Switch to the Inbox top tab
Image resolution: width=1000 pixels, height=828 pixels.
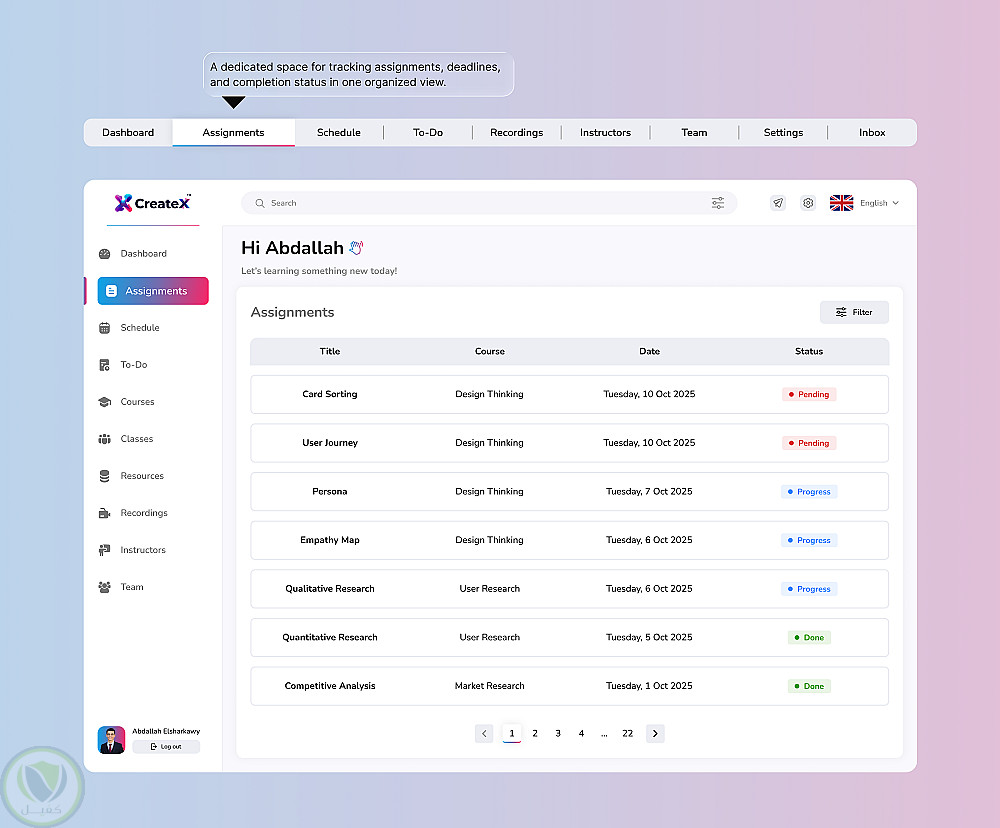(872, 133)
